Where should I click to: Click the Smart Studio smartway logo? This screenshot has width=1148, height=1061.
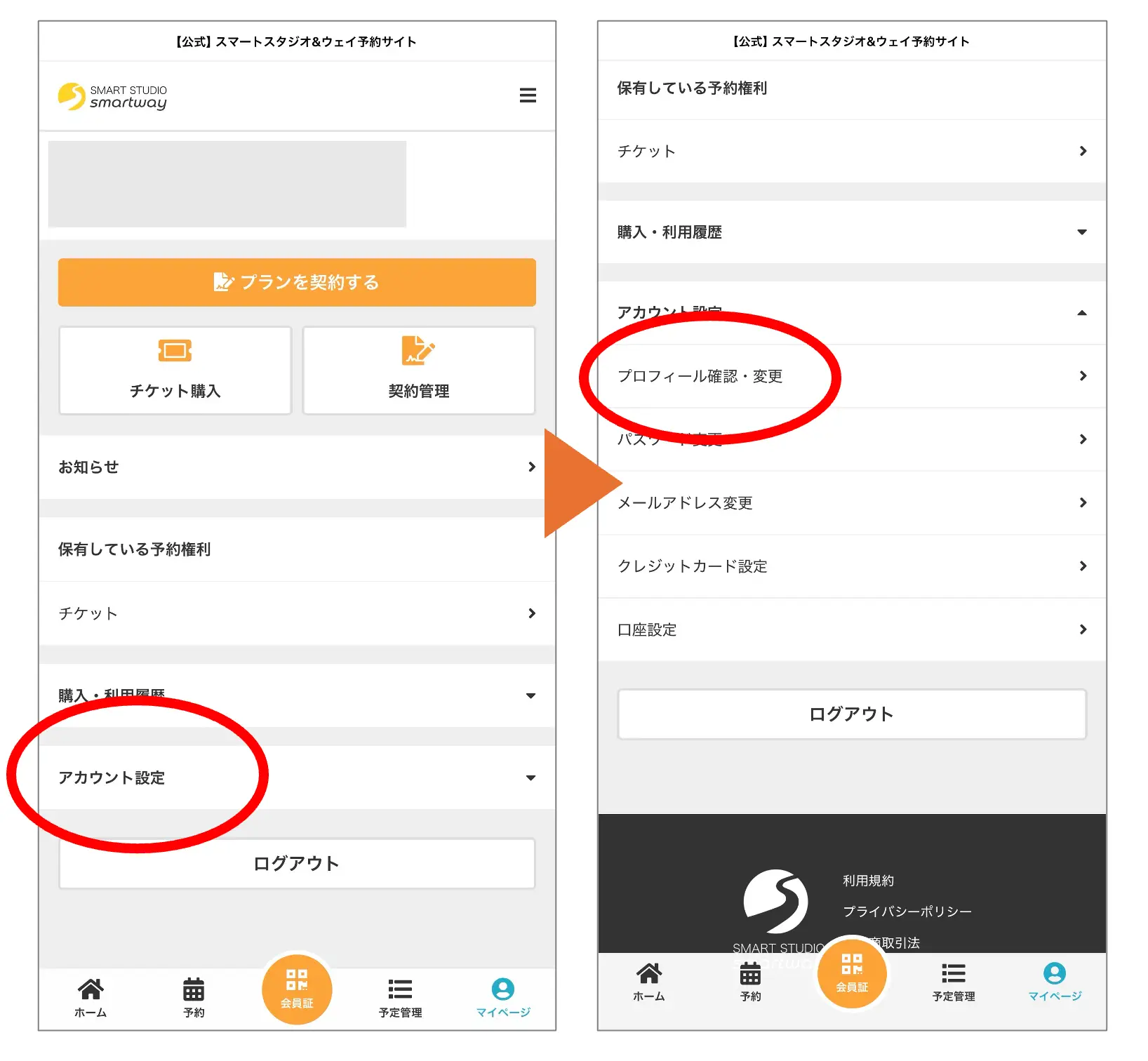pos(113,97)
